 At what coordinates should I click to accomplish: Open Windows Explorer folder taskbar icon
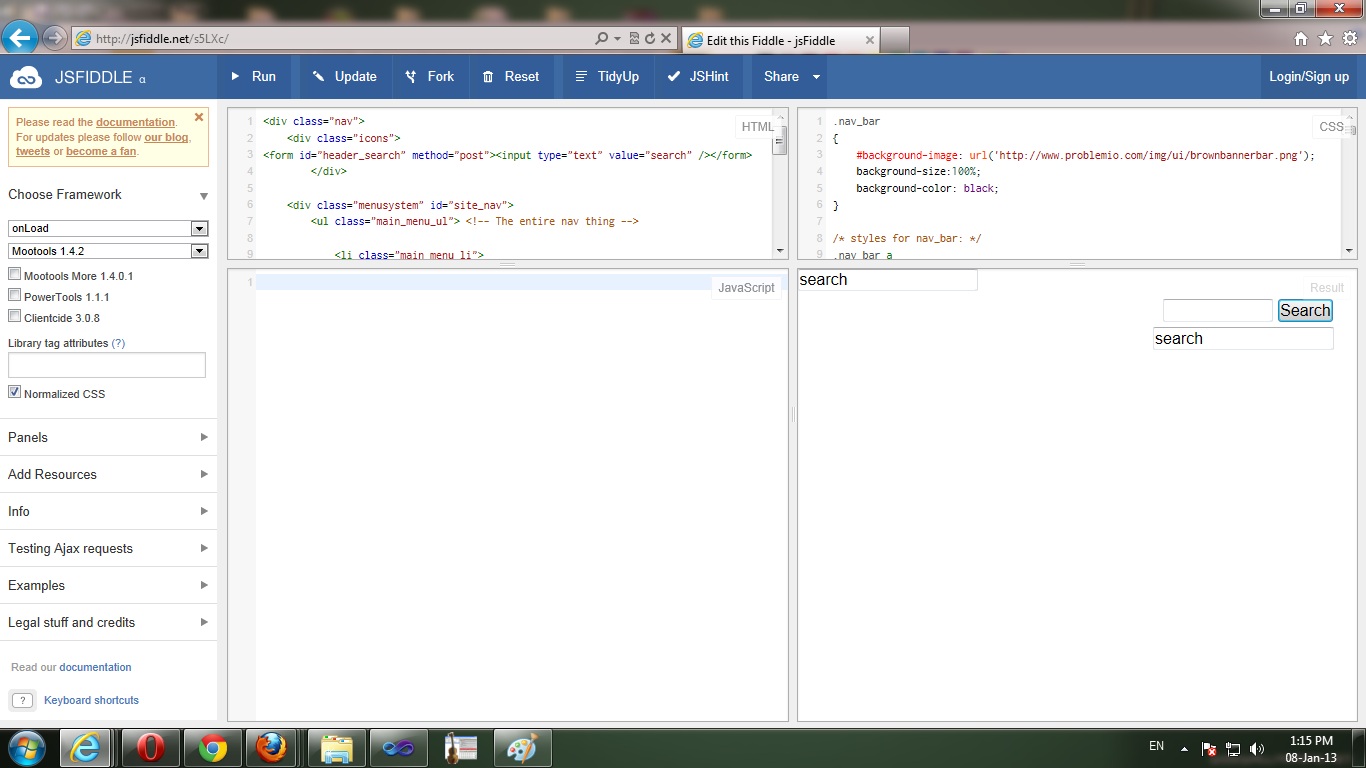click(x=337, y=748)
